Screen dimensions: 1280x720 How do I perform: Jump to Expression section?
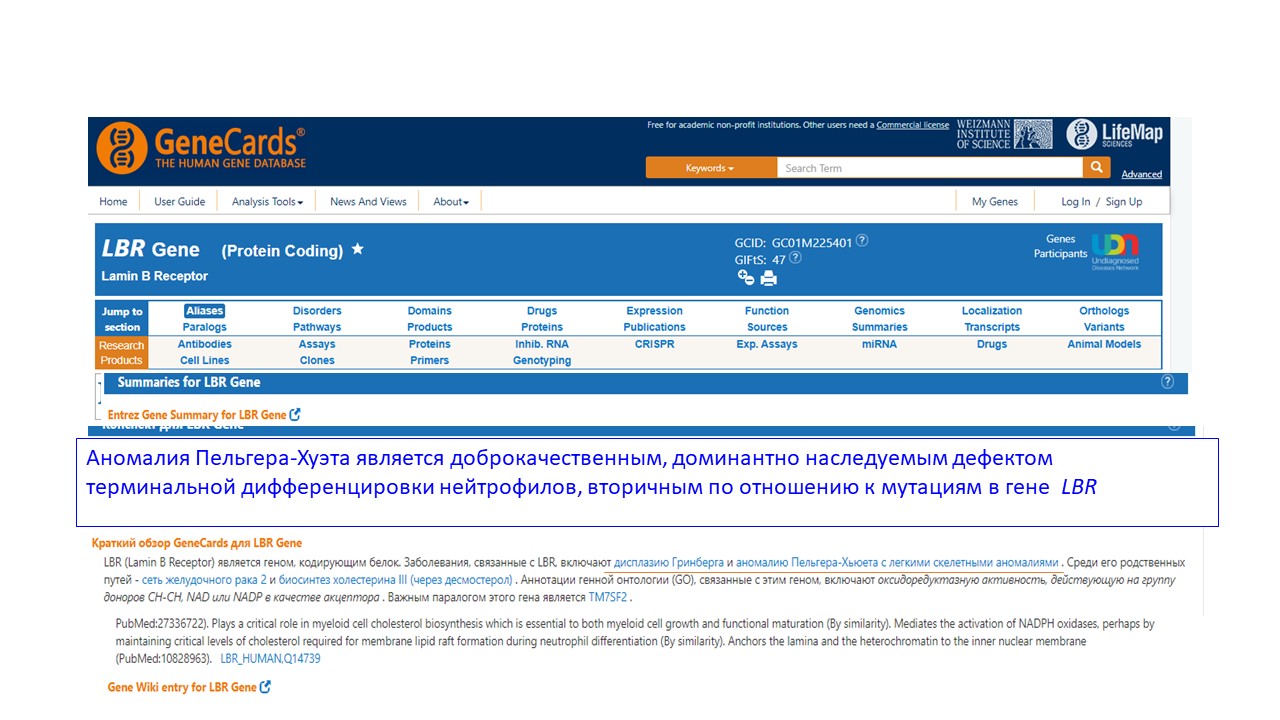tap(654, 311)
